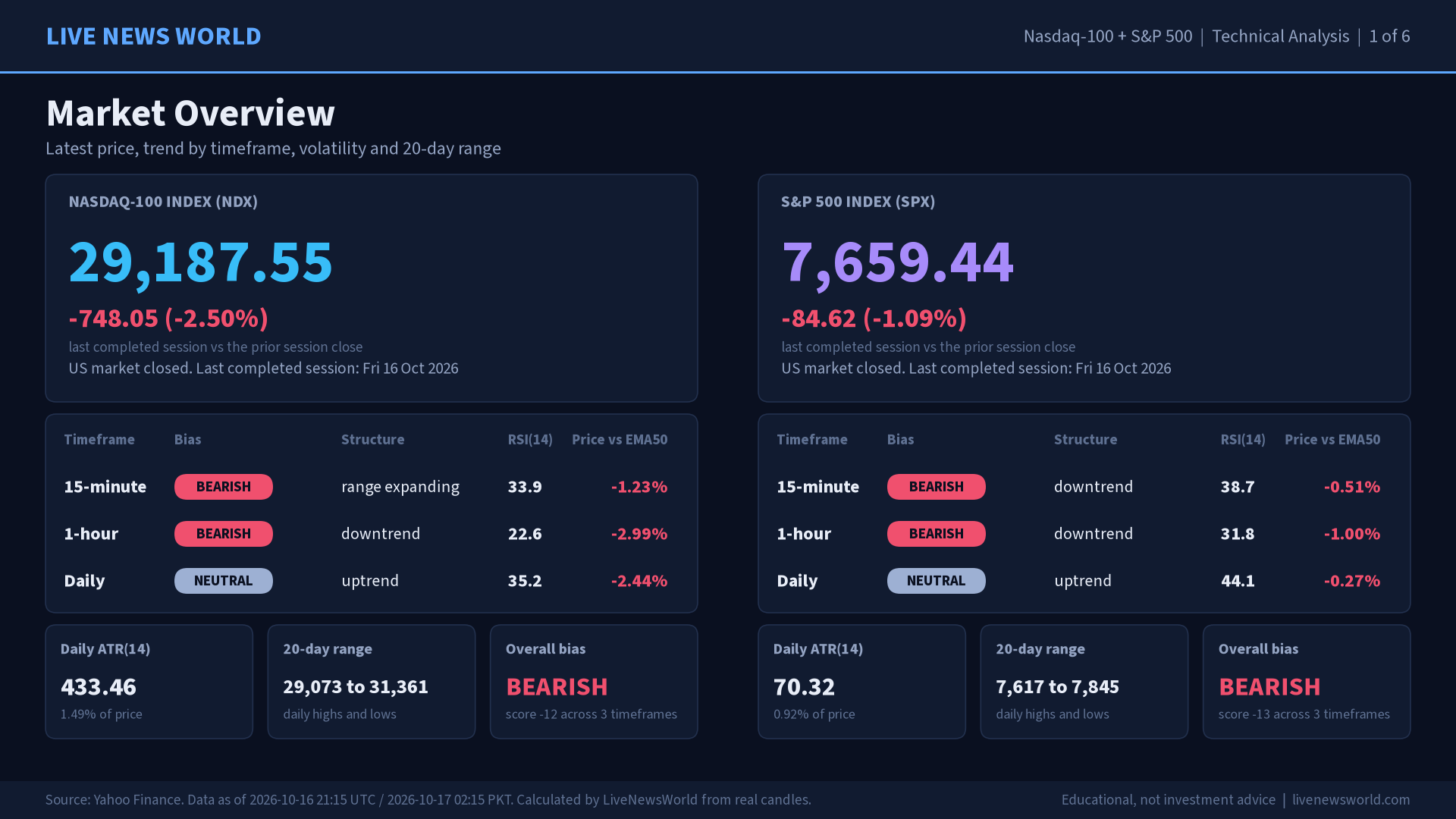The width and height of the screenshot is (1456, 819).
Task: Click the '0.92% of price' note
Action: tap(814, 714)
